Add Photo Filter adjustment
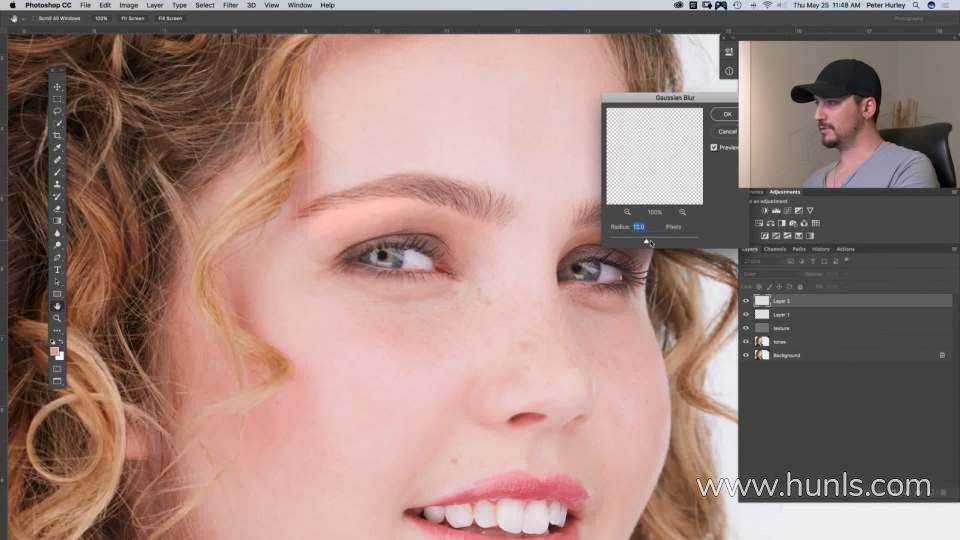 (793, 223)
